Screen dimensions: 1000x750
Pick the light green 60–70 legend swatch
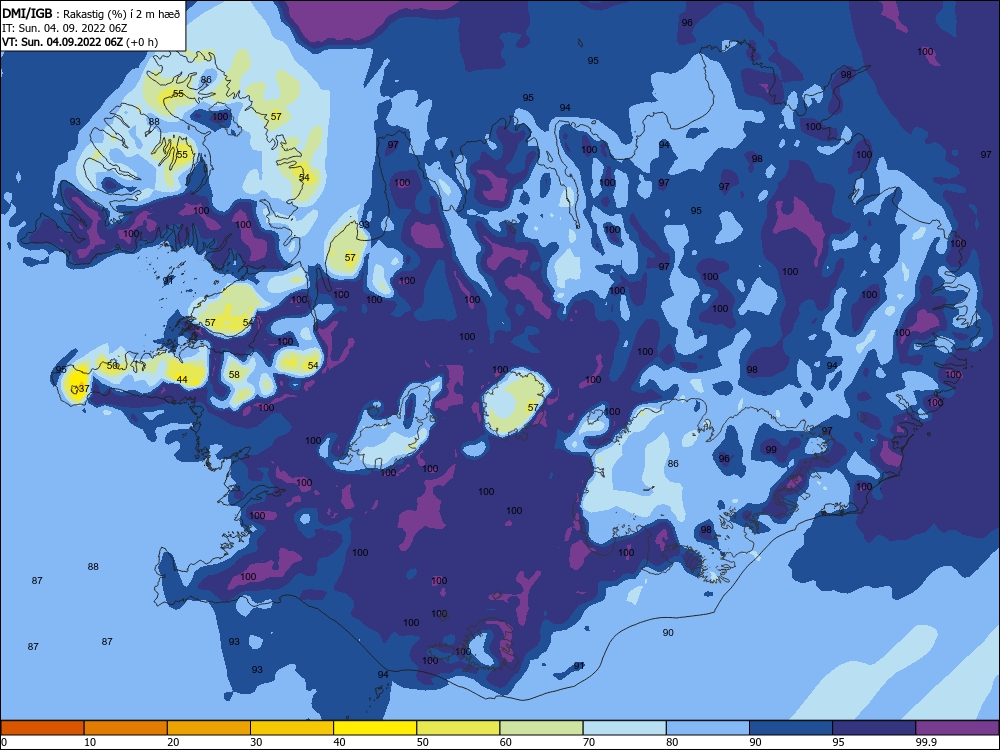[x=541, y=728]
